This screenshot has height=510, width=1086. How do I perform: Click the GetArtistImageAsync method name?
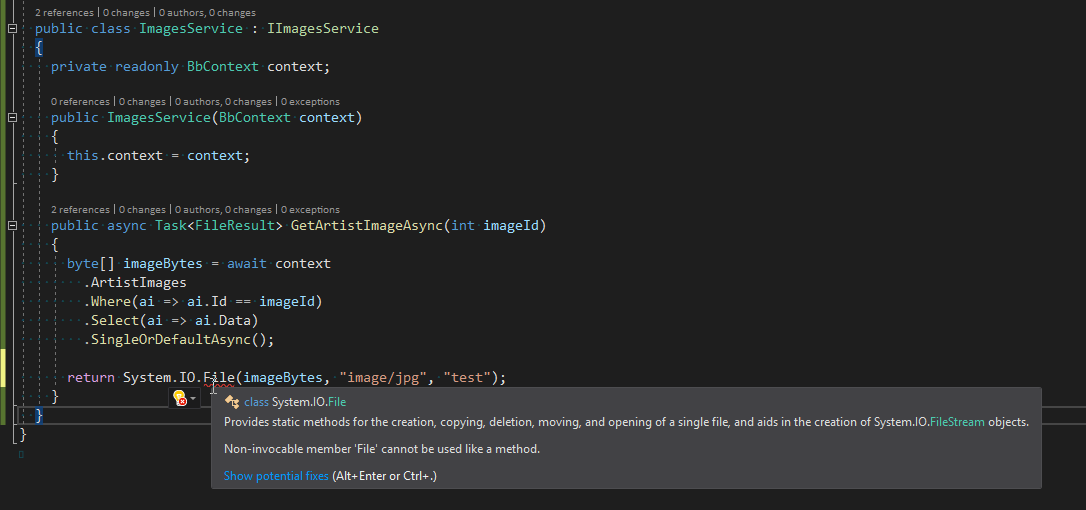(366, 226)
